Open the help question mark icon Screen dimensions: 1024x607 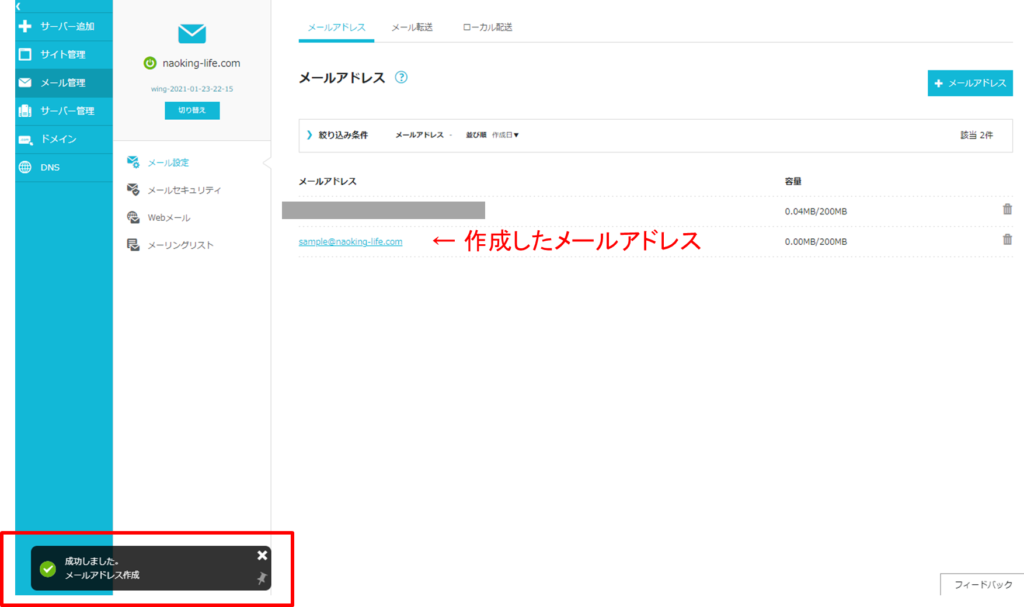click(401, 77)
